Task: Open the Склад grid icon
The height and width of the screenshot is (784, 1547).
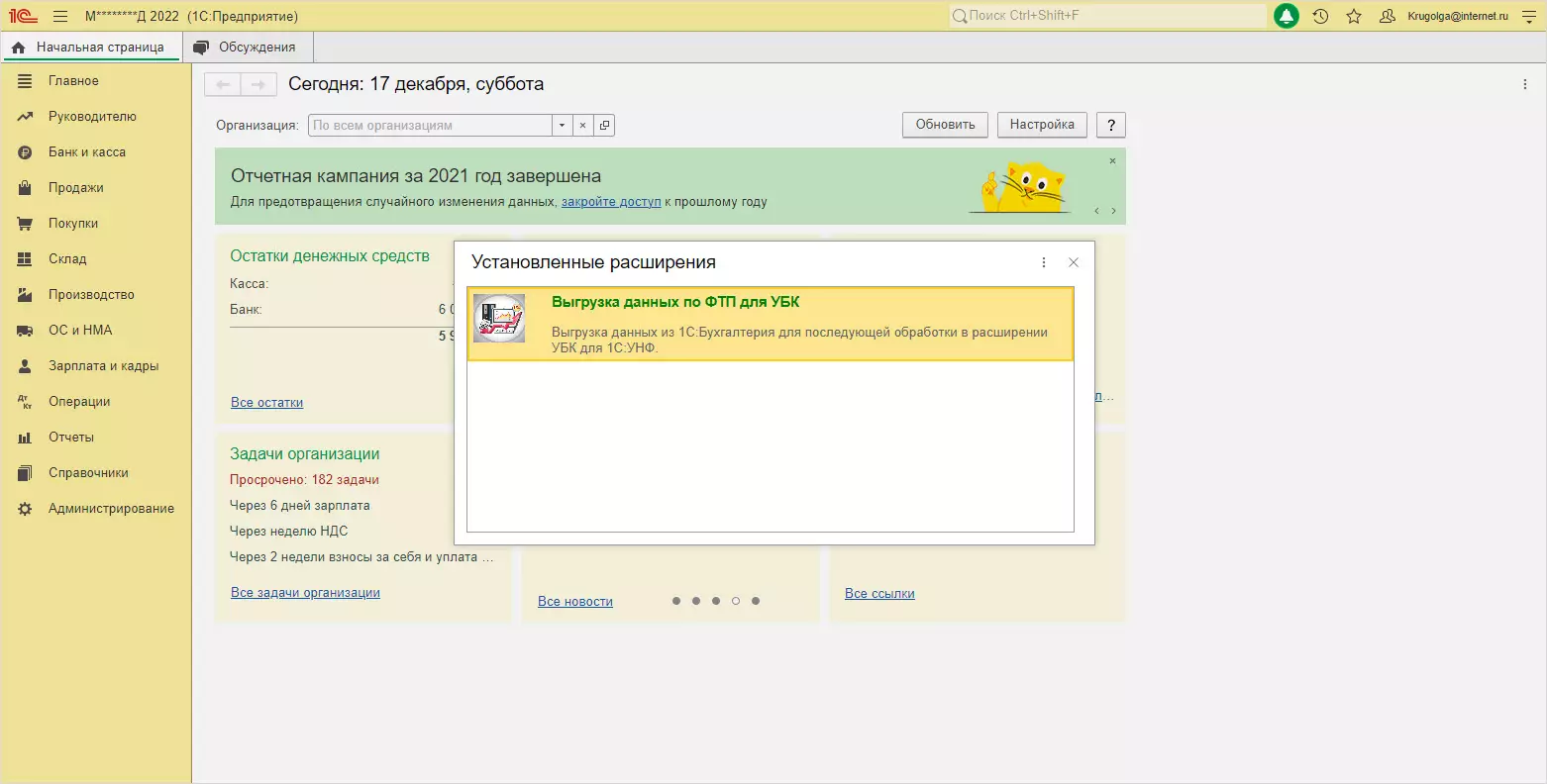Action: (x=26, y=259)
